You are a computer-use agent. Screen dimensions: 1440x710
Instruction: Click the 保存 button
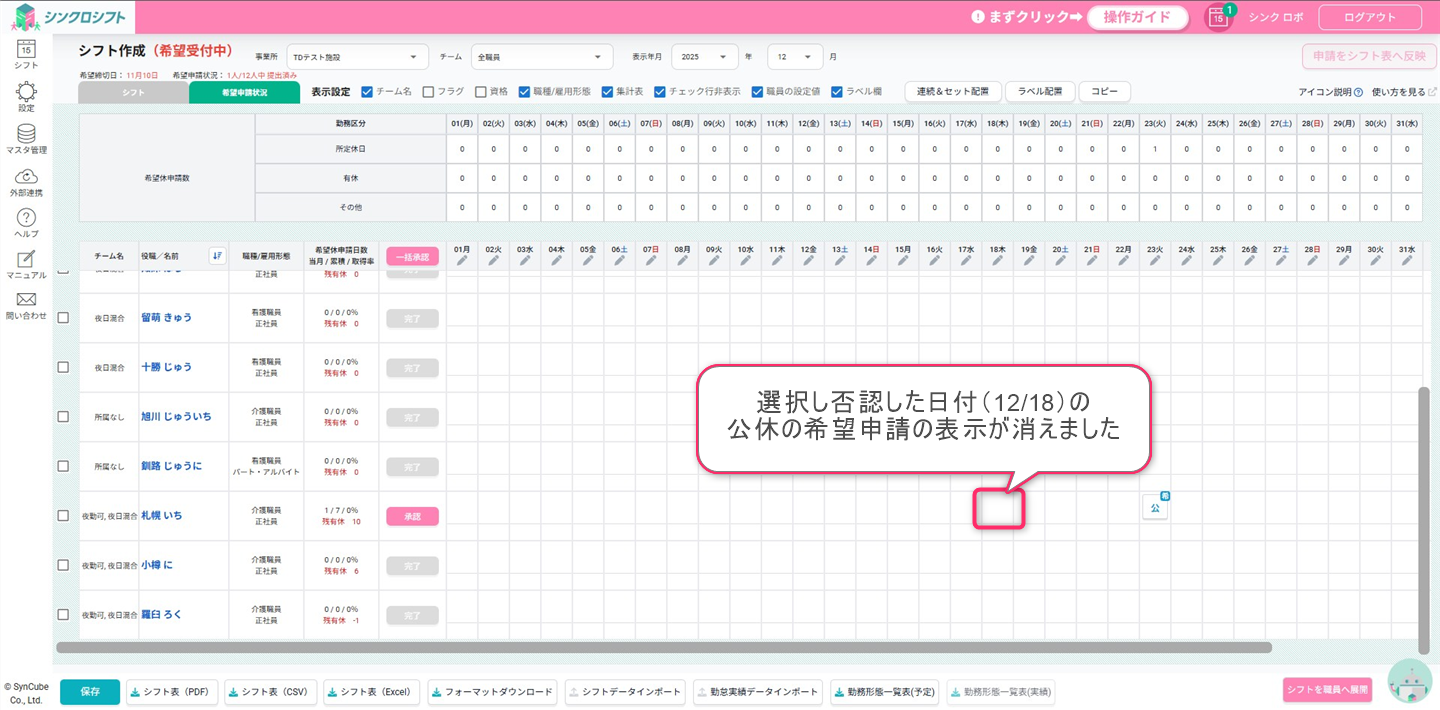click(89, 692)
